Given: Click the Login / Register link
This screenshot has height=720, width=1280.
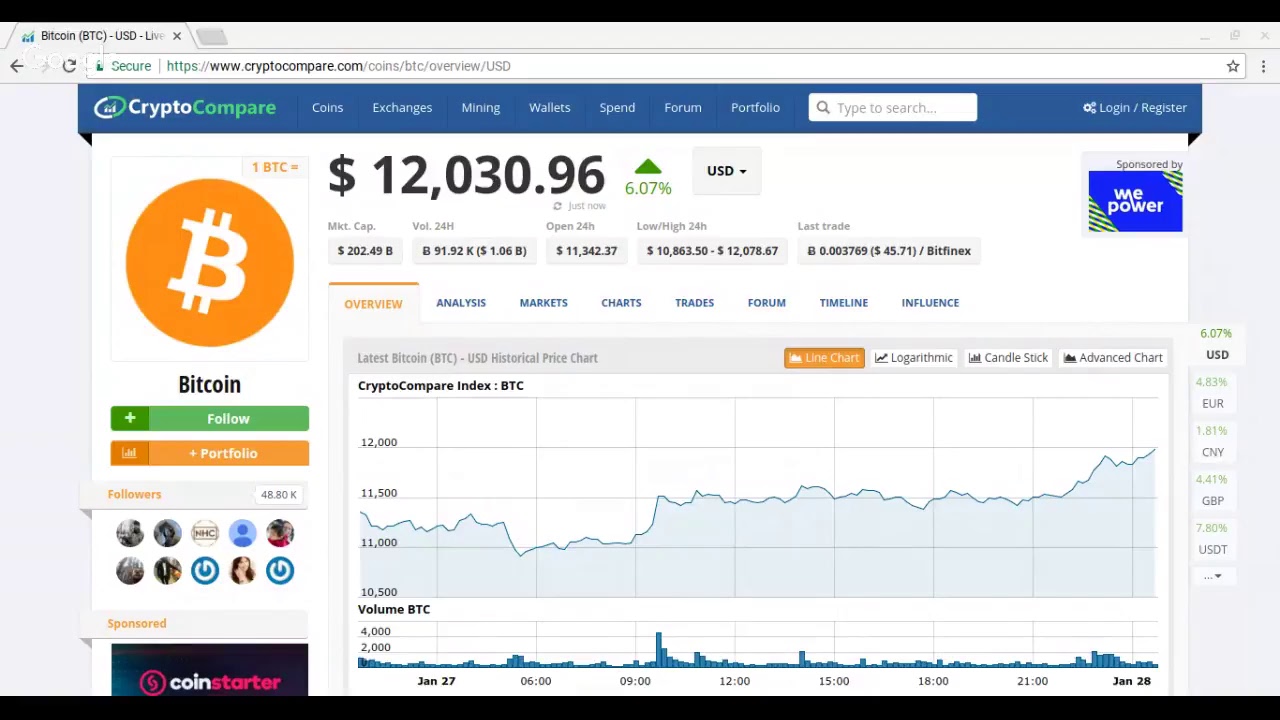Looking at the screenshot, I should [x=1135, y=107].
